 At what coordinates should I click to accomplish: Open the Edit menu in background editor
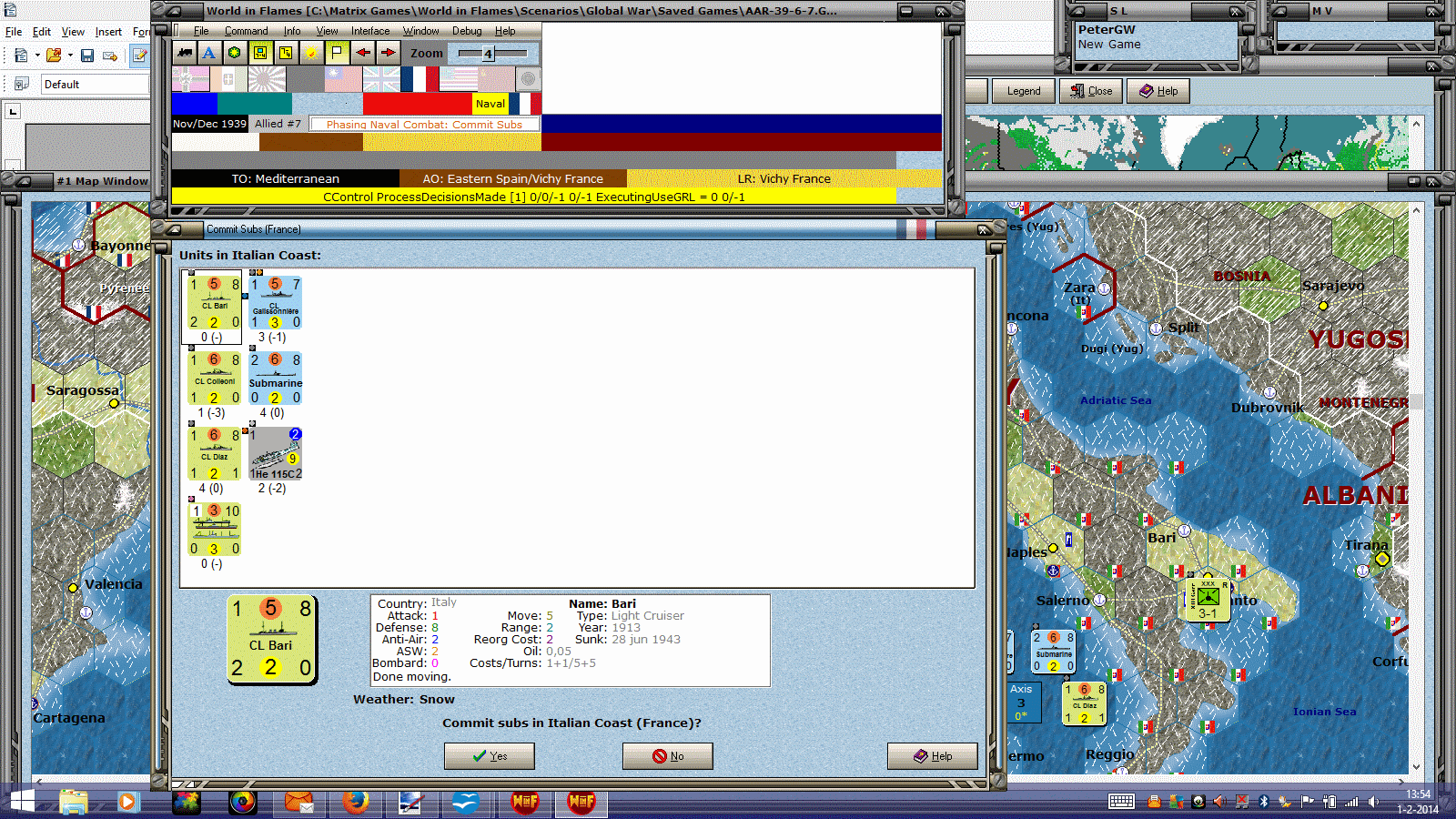point(42,32)
